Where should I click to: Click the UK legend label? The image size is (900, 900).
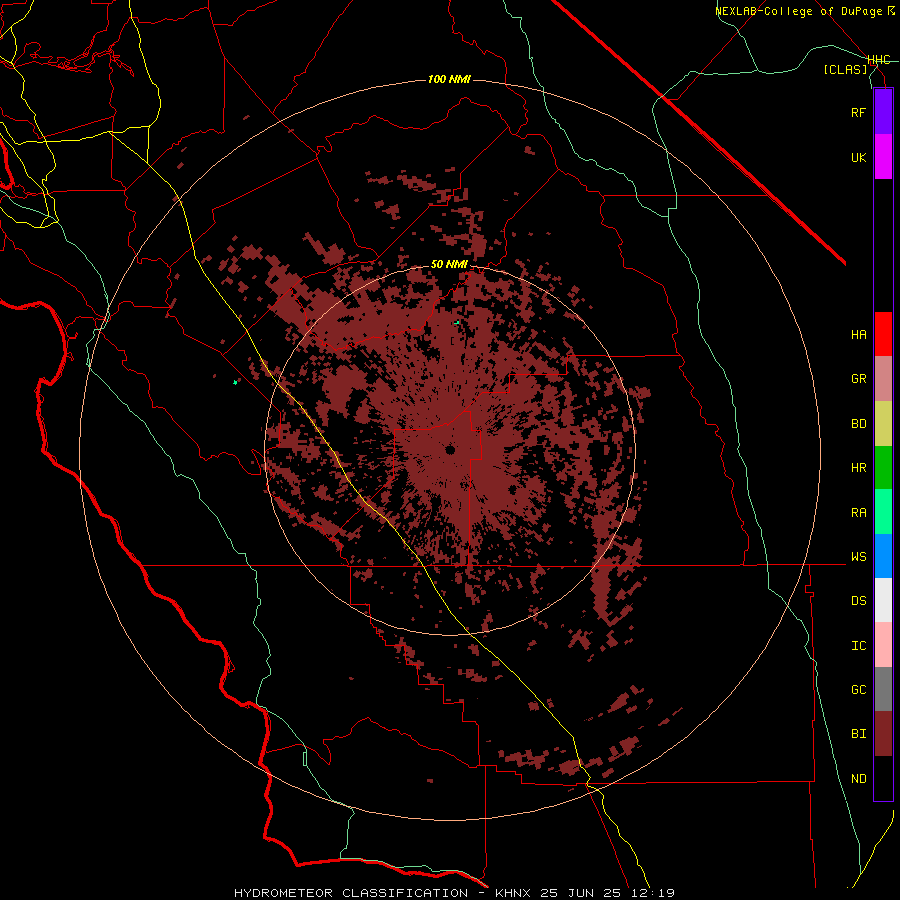pyautogui.click(x=859, y=157)
